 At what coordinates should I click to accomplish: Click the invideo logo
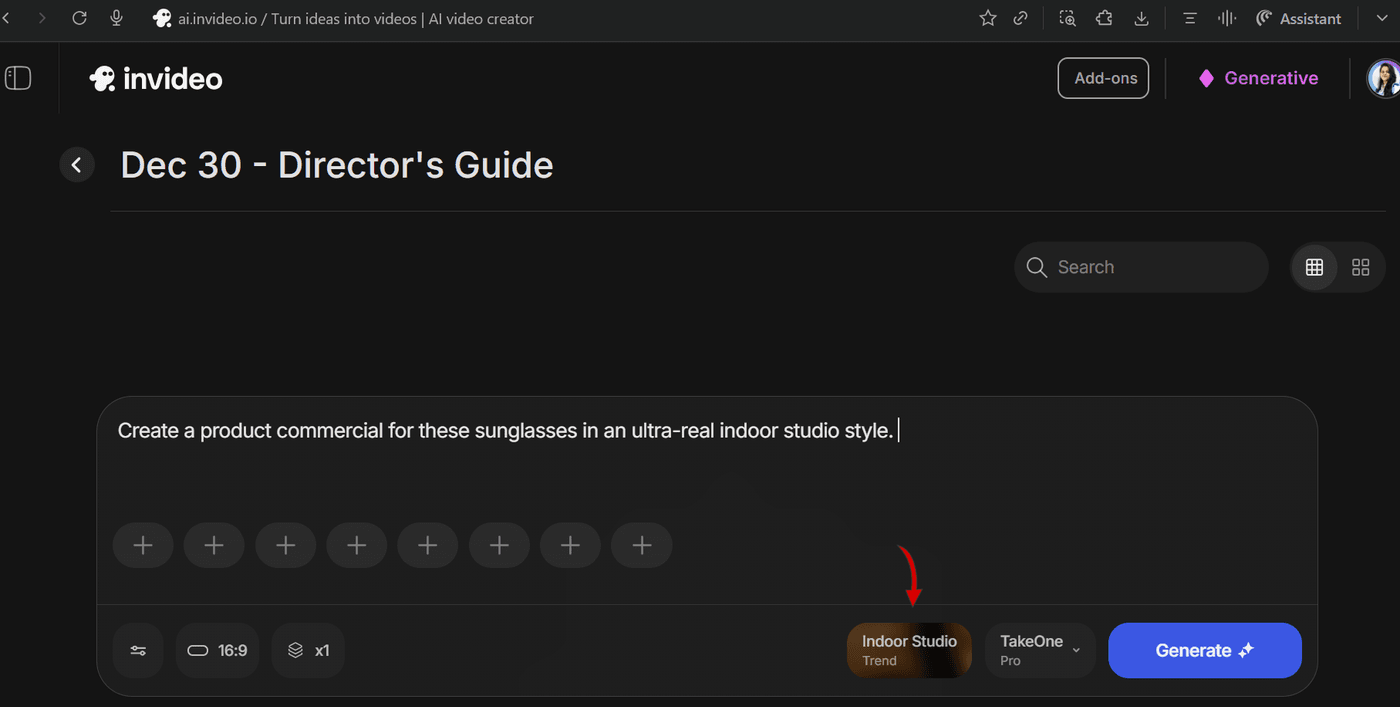[x=156, y=78]
